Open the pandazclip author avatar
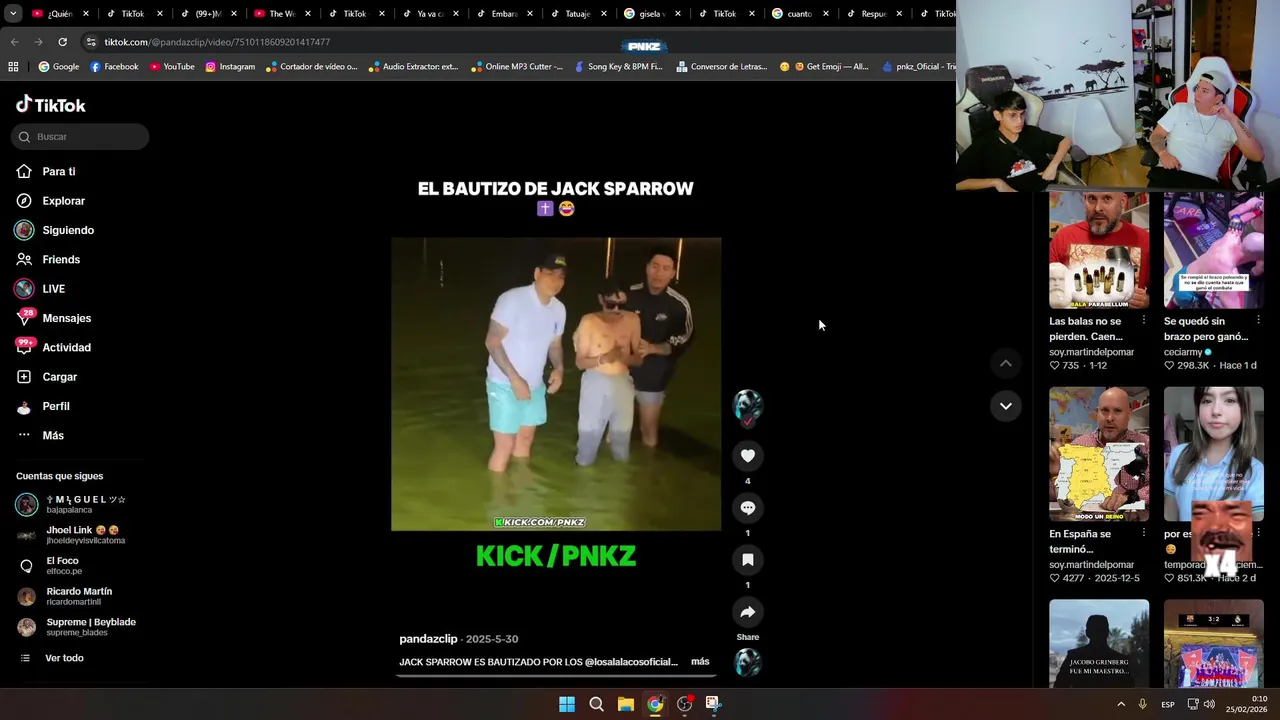Viewport: 1280px width, 720px height. pos(747,405)
